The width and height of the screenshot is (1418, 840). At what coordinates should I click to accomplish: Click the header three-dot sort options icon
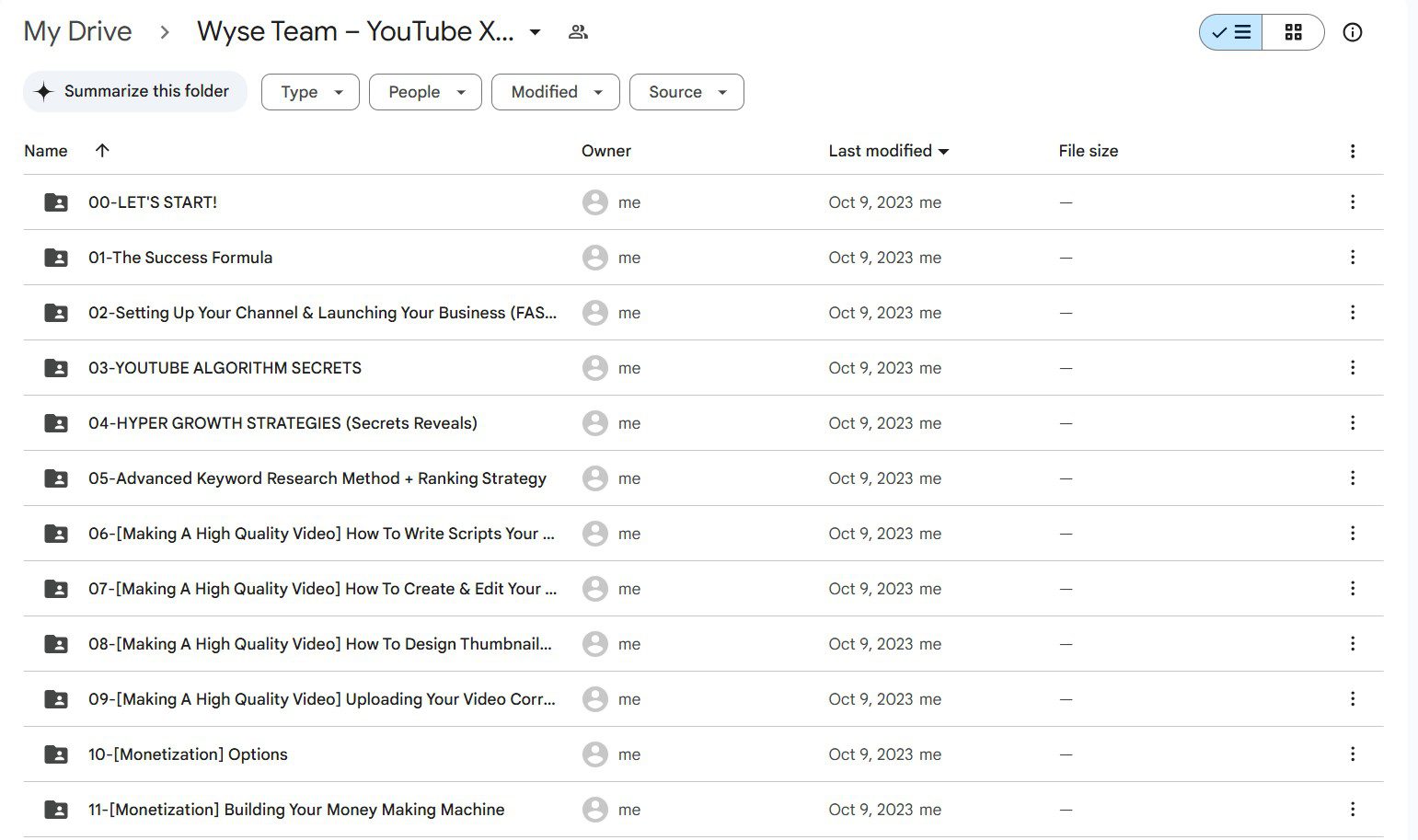click(x=1352, y=151)
